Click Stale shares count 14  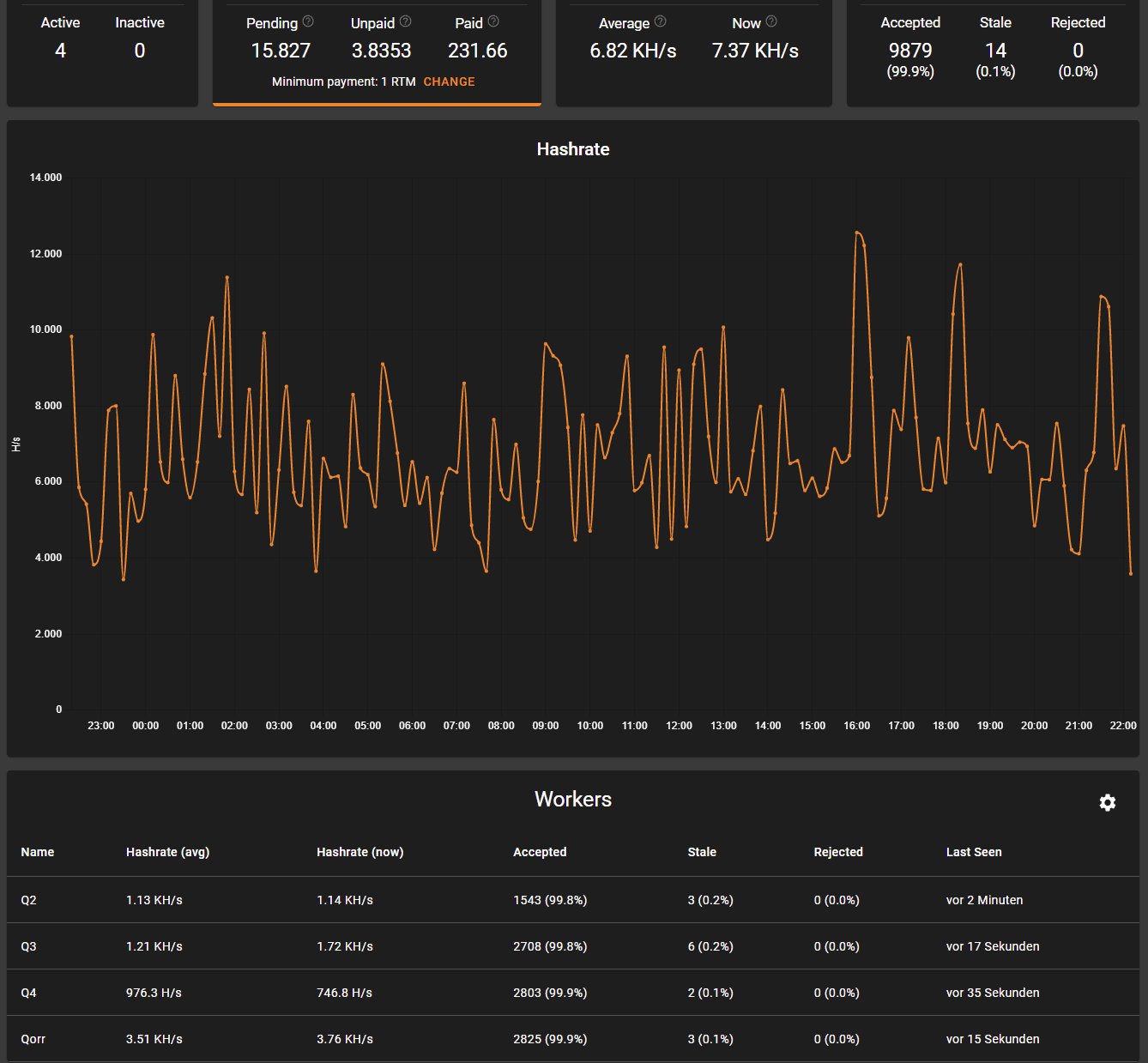click(995, 51)
